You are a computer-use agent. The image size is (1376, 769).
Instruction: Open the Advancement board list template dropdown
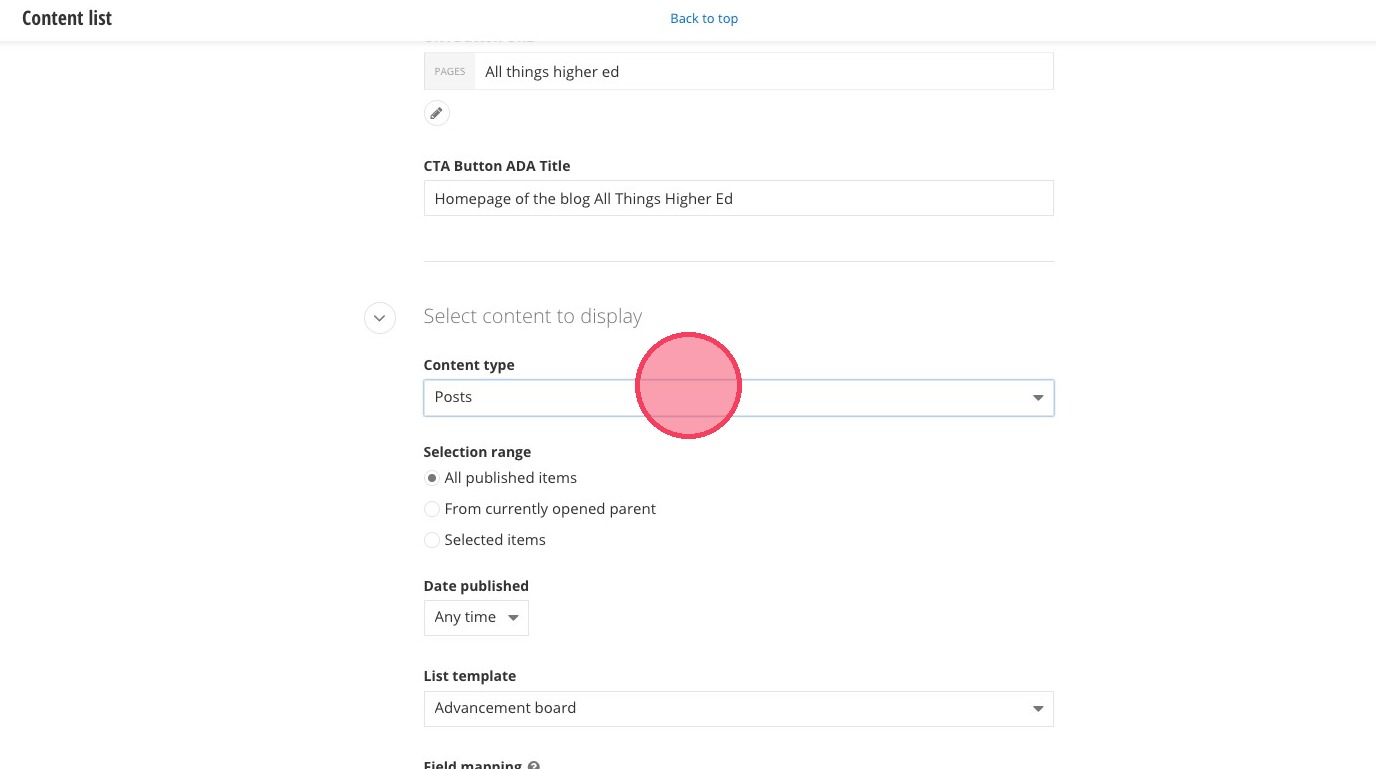tap(720, 708)
